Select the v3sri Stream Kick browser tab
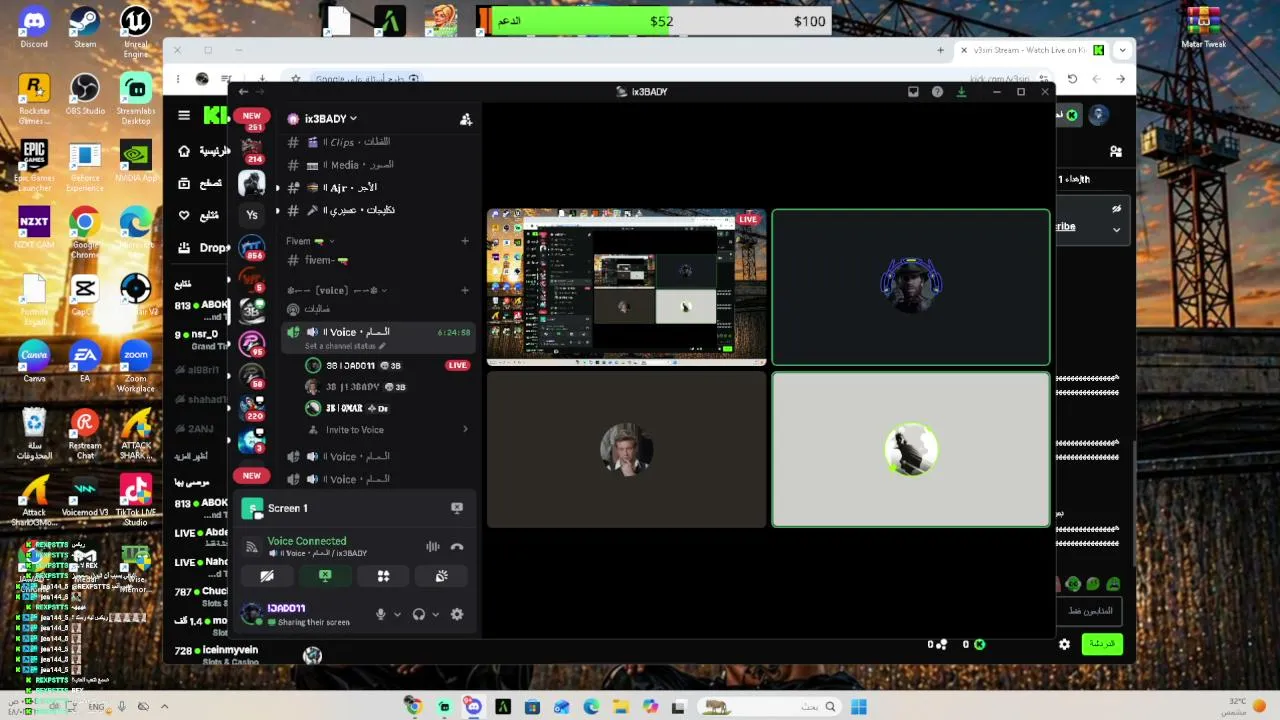1280x720 pixels. coord(1029,50)
